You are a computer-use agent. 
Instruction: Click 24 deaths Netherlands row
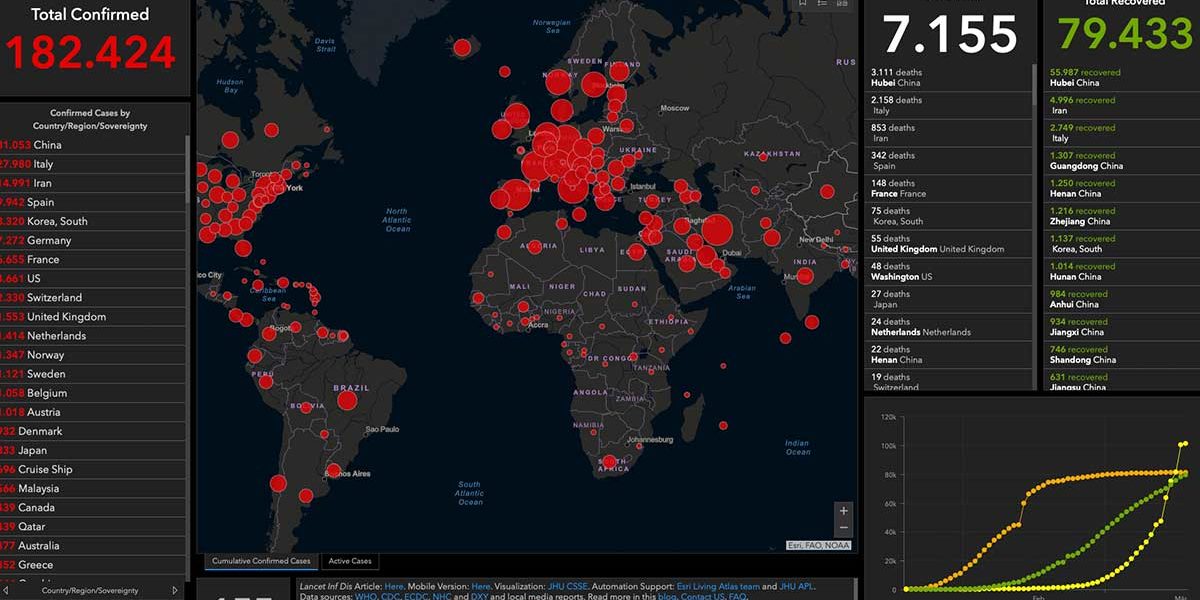(948, 326)
